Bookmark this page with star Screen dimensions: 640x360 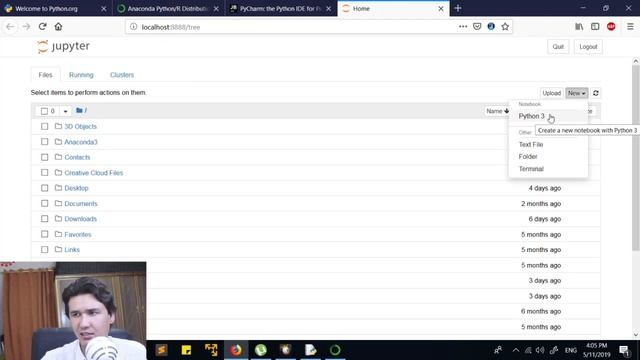pyautogui.click(x=505, y=27)
